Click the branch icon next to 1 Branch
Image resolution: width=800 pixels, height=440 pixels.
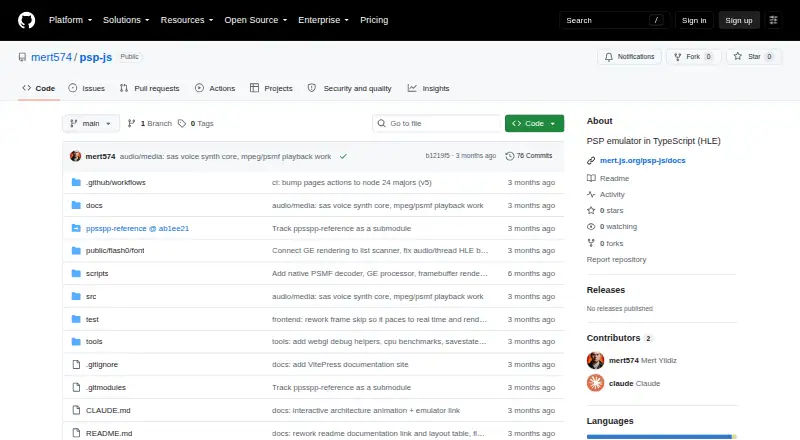131,124
